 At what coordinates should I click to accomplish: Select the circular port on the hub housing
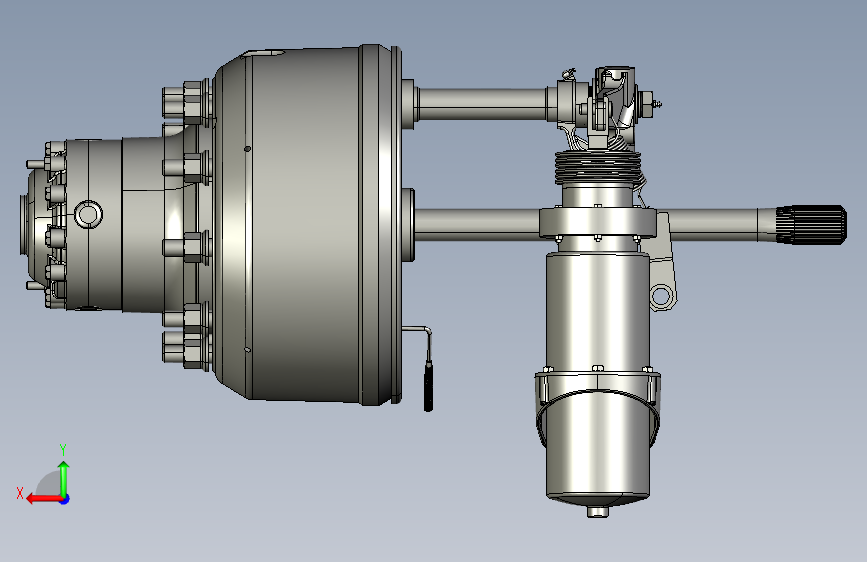(x=88, y=214)
